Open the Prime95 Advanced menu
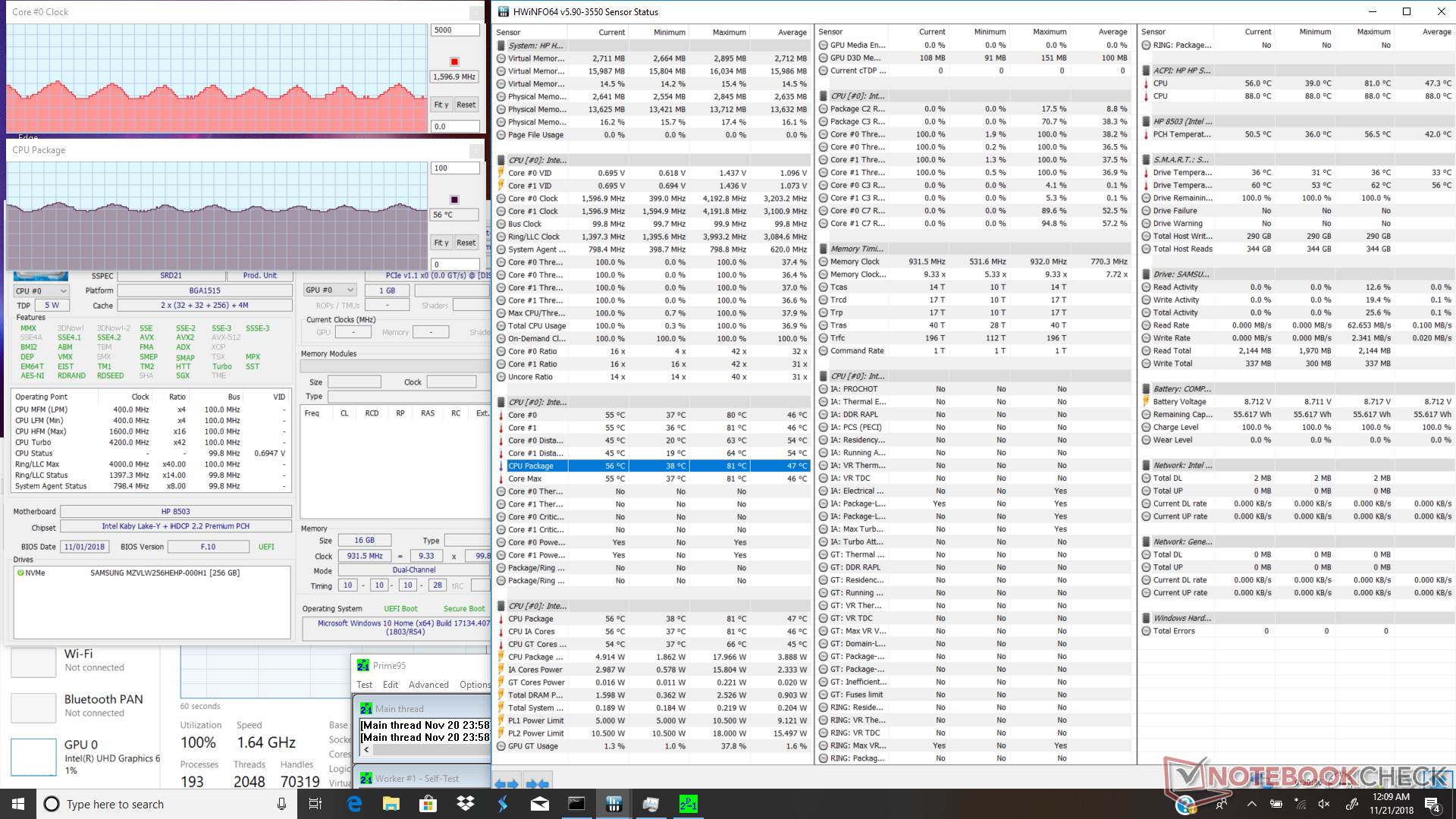Screen dimensions: 1456x819 pos(428,685)
